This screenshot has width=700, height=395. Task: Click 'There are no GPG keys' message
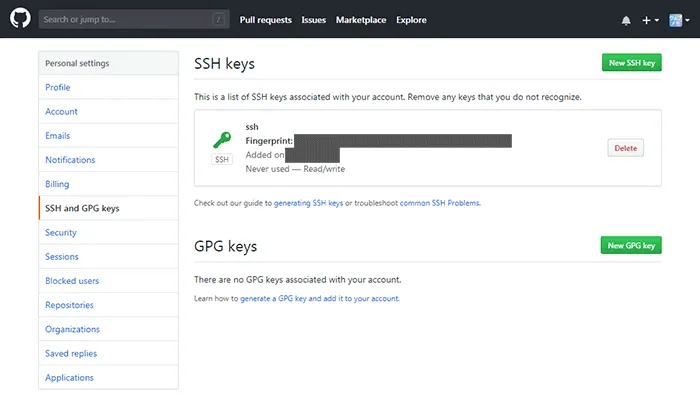click(297, 279)
